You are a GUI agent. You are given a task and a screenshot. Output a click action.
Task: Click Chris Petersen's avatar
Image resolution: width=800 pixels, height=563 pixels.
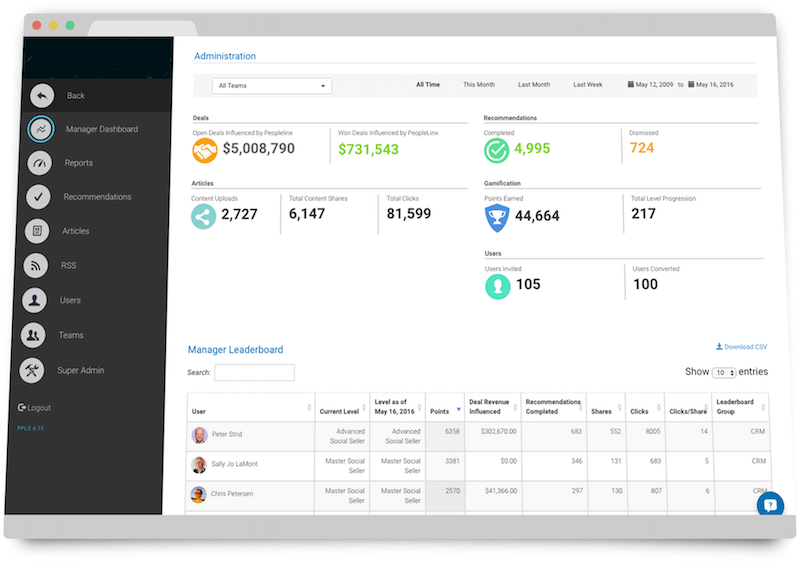(198, 495)
